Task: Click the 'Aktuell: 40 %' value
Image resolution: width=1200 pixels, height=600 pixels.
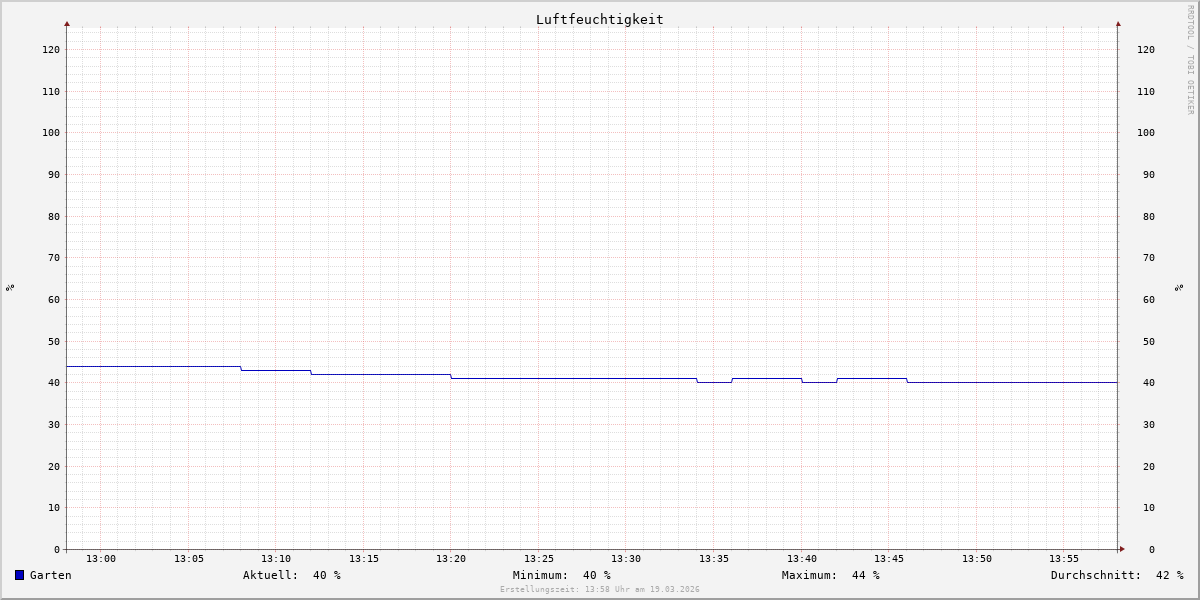Action: coord(292,575)
